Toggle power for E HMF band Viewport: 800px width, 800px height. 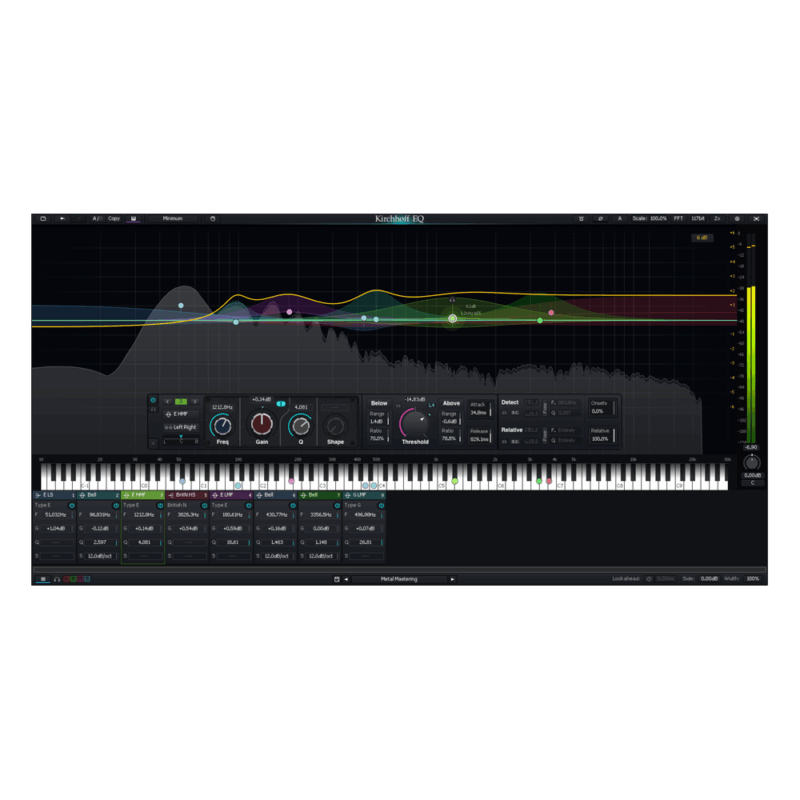[x=160, y=506]
